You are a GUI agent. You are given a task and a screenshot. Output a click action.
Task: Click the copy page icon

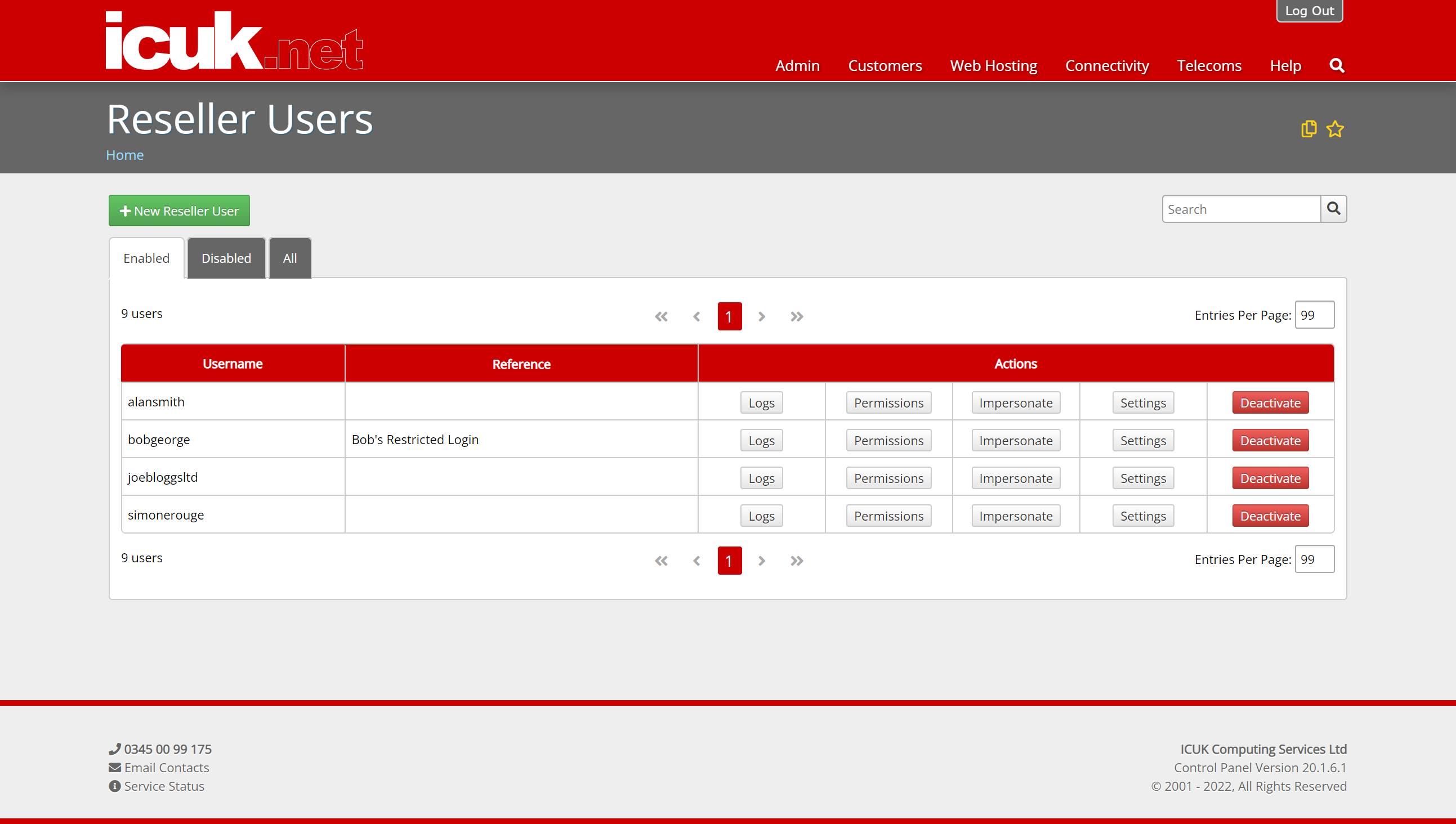[1309, 129]
